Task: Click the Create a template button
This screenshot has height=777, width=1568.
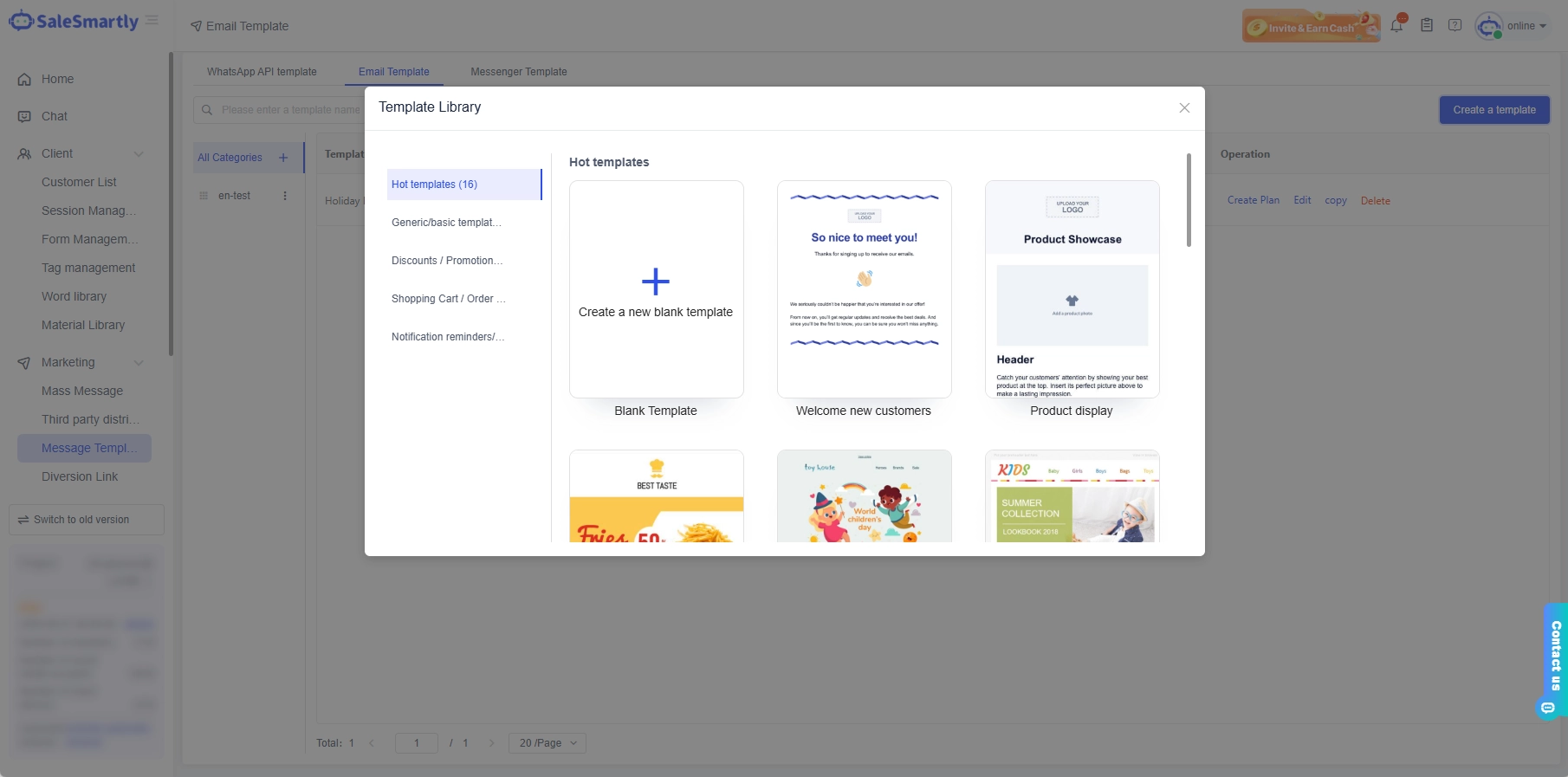Action: [x=1494, y=110]
